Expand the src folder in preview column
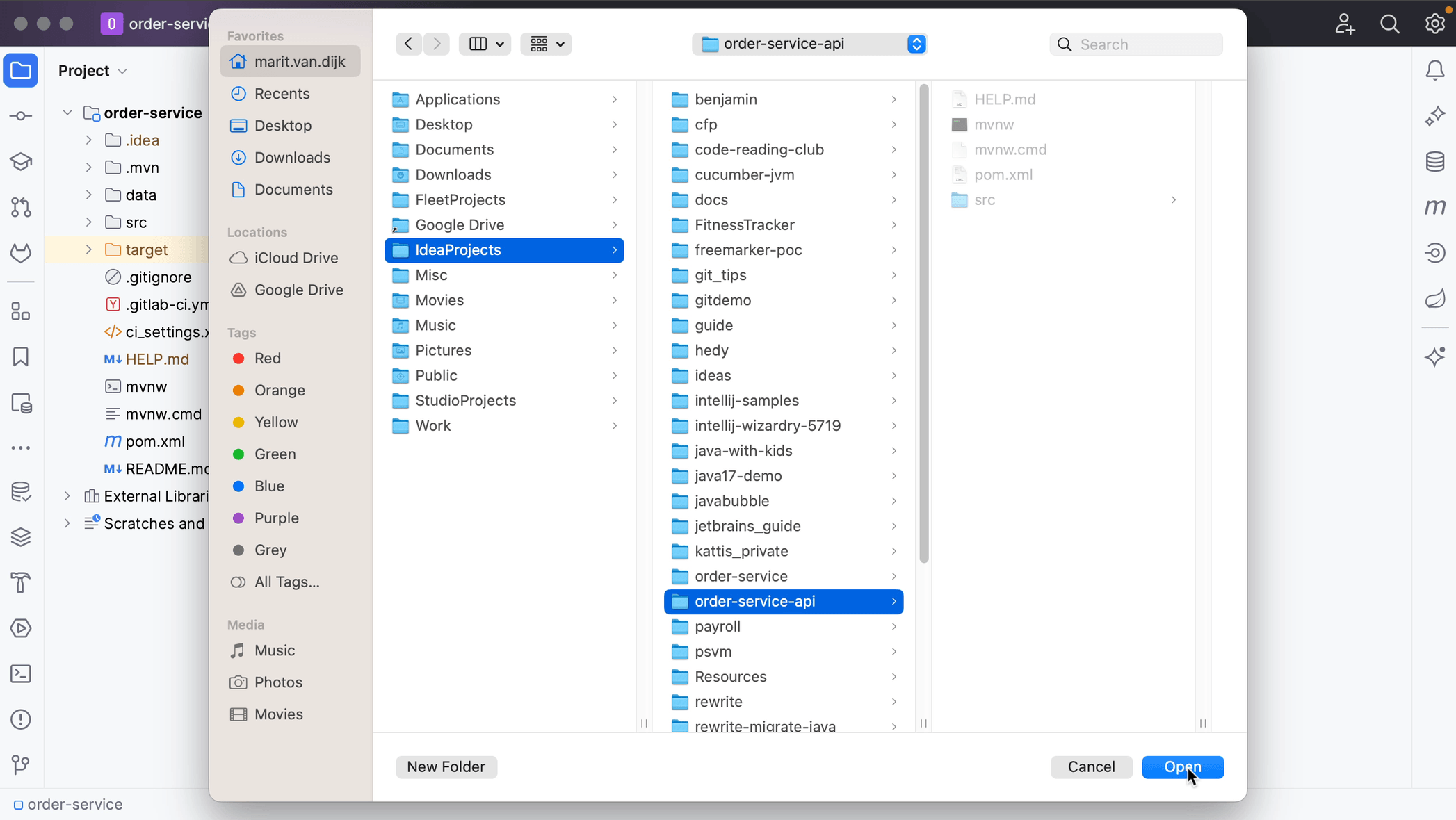 coord(1173,200)
